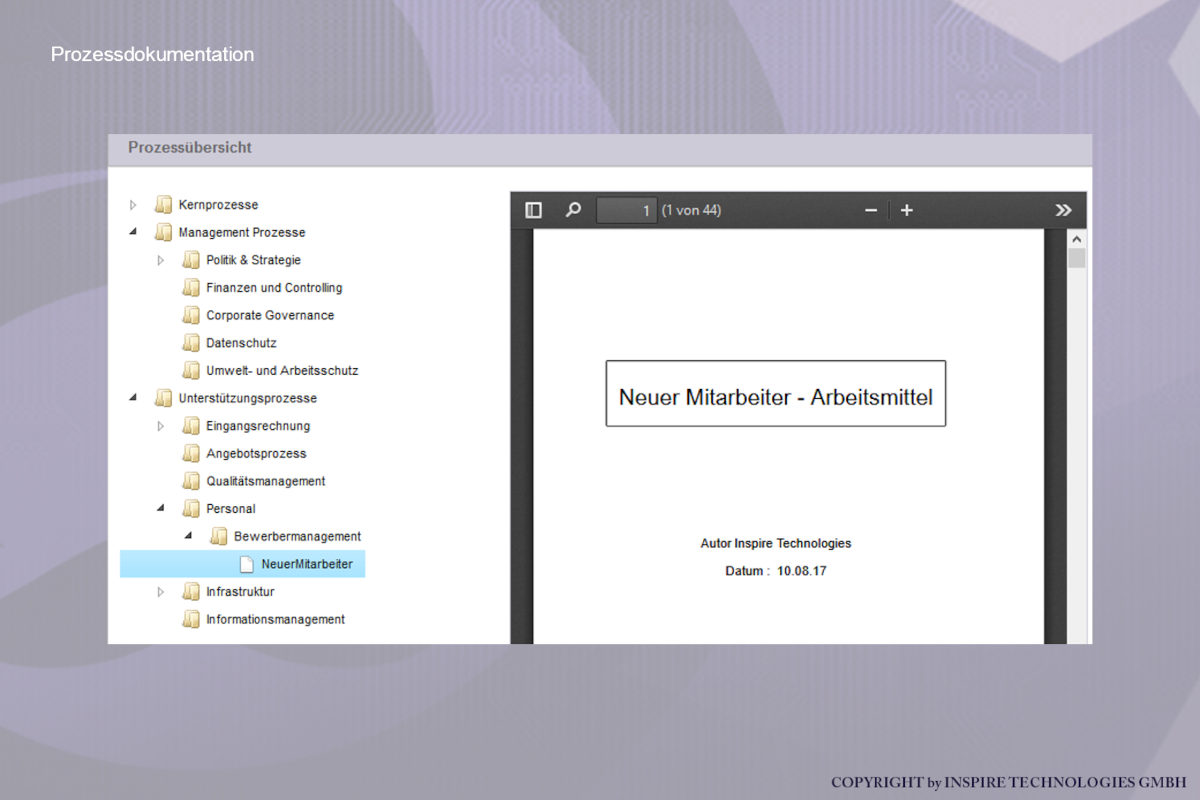The height and width of the screenshot is (800, 1200).
Task: Click the Bewerbermanagement folder icon
Action: tap(219, 536)
